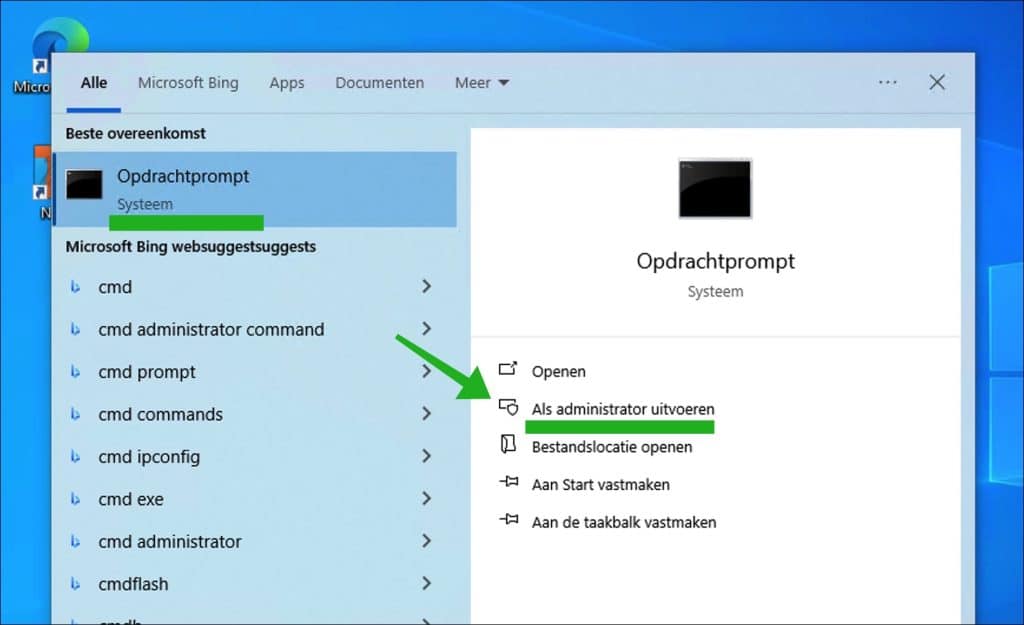This screenshot has height=625, width=1024.
Task: Click the open-window icon beside Openen
Action: coord(508,369)
